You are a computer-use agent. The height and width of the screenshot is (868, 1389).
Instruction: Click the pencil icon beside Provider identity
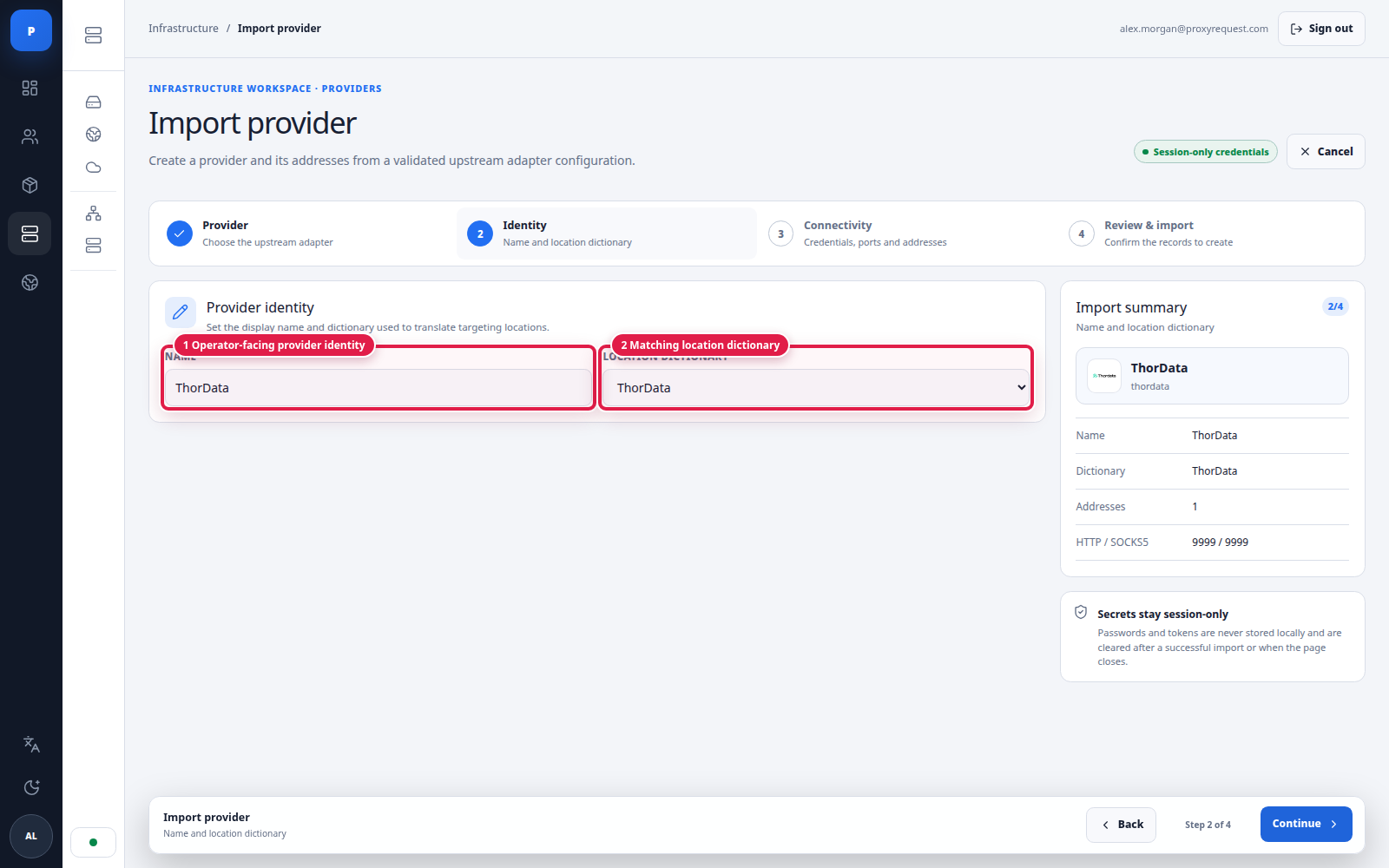tap(181, 312)
